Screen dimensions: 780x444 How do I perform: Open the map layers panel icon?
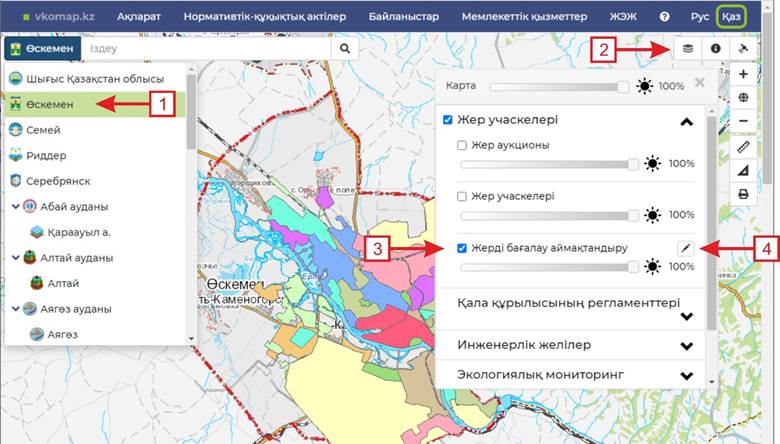687,48
